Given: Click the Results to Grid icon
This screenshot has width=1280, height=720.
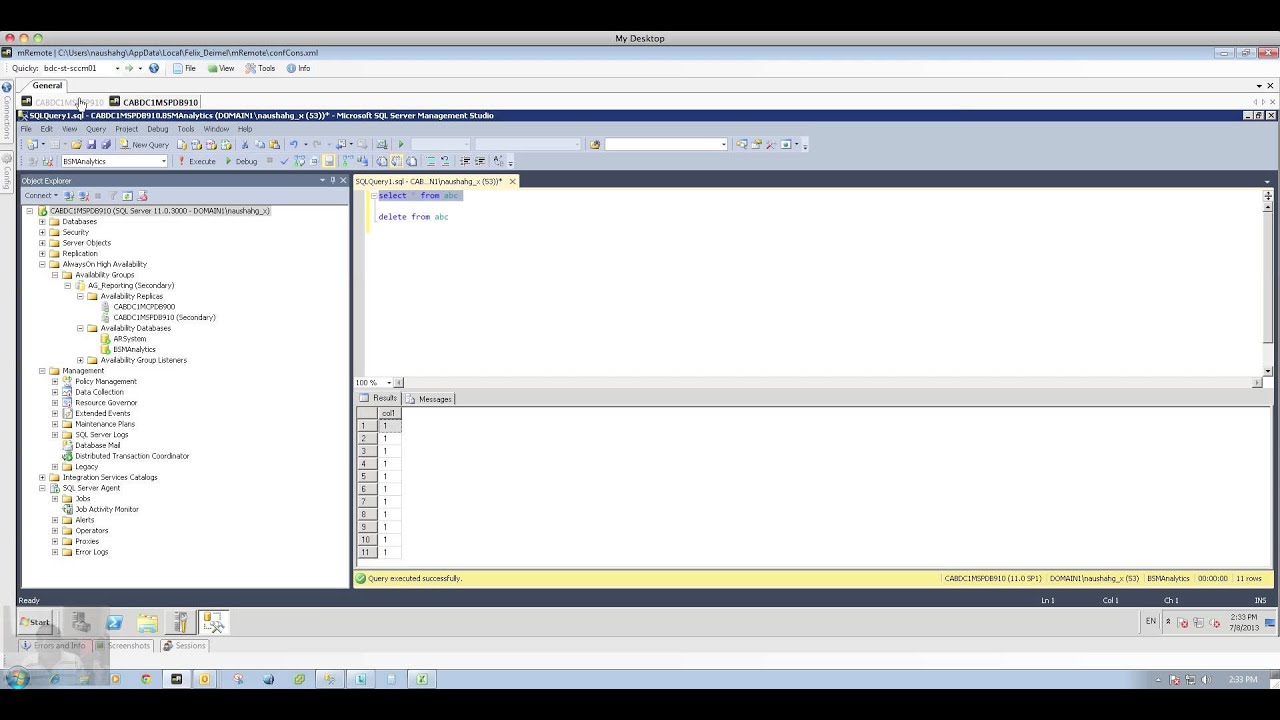Looking at the screenshot, I should [396, 161].
